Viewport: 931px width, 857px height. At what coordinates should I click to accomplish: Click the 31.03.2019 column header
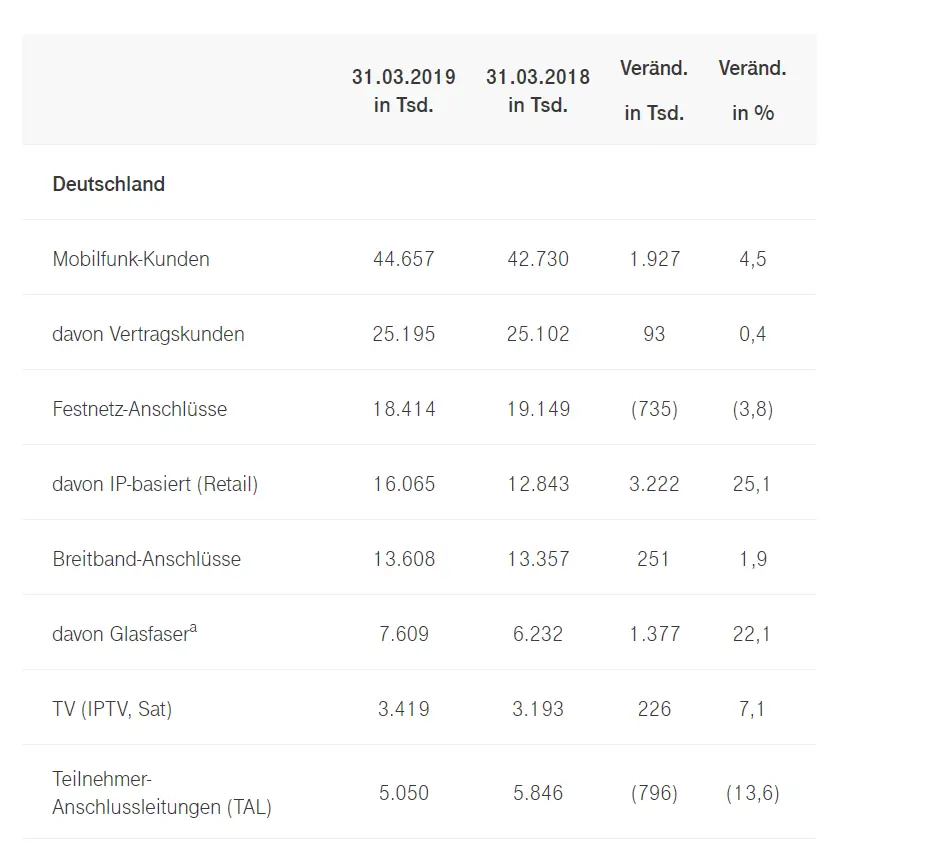[x=403, y=90]
